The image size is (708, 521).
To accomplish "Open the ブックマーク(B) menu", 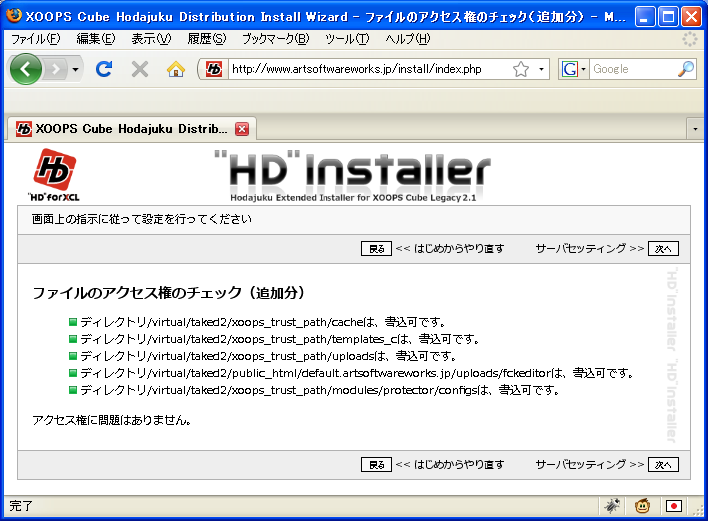I will point(275,39).
